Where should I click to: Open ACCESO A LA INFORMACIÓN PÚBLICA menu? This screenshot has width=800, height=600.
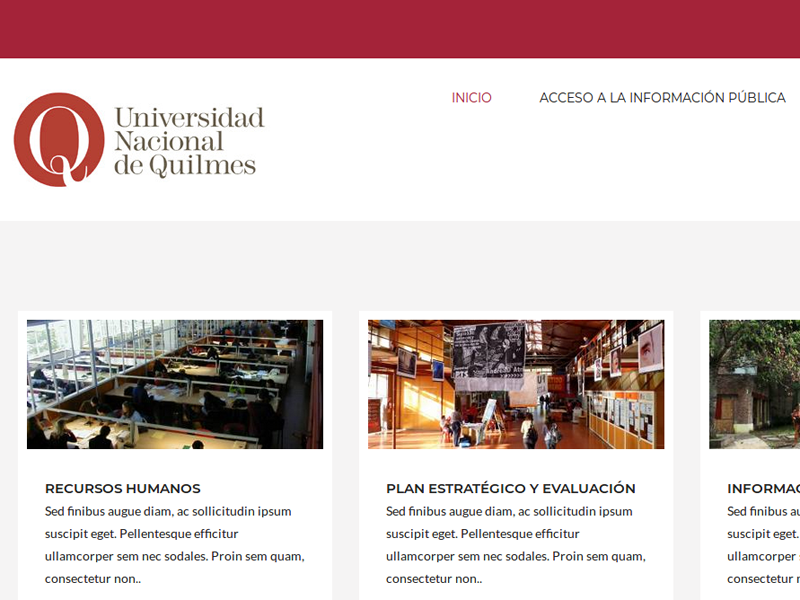[662, 97]
